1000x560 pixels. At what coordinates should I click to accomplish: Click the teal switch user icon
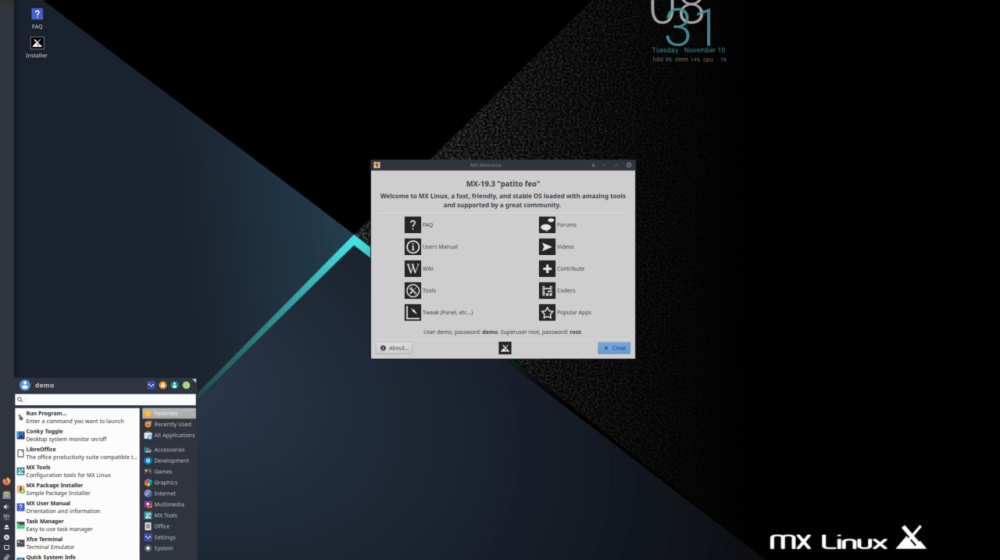point(174,385)
